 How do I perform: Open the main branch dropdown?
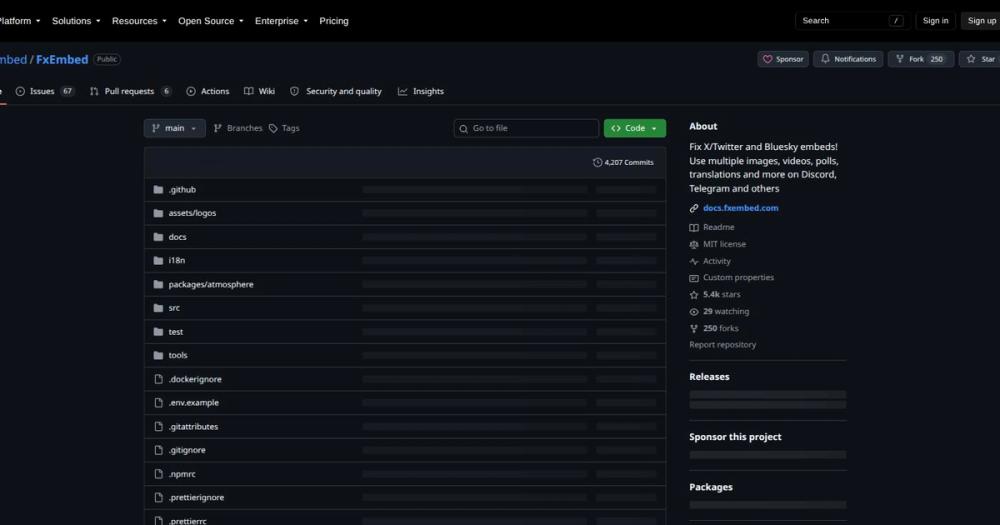click(x=174, y=128)
